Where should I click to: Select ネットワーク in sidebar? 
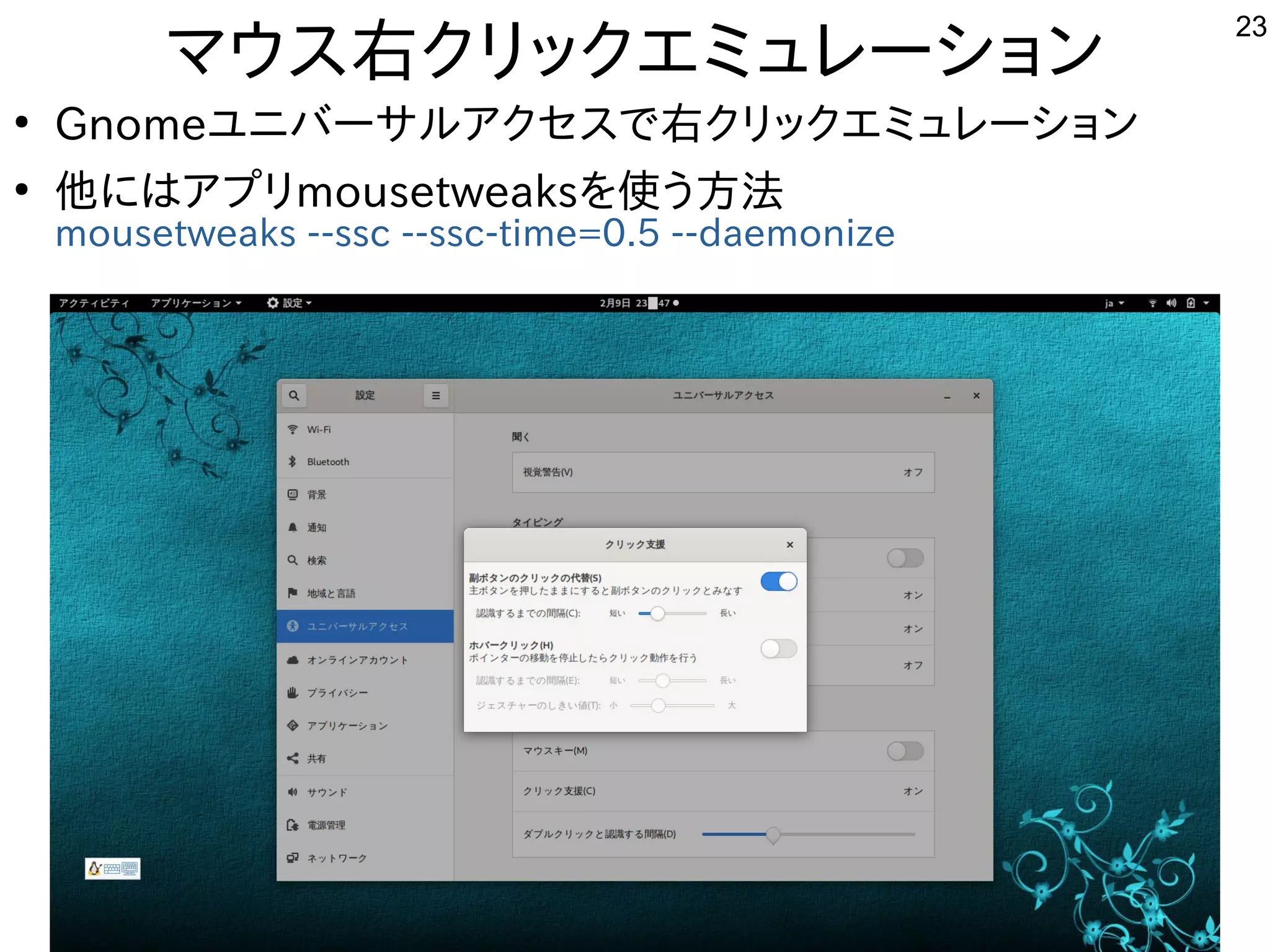click(365, 858)
